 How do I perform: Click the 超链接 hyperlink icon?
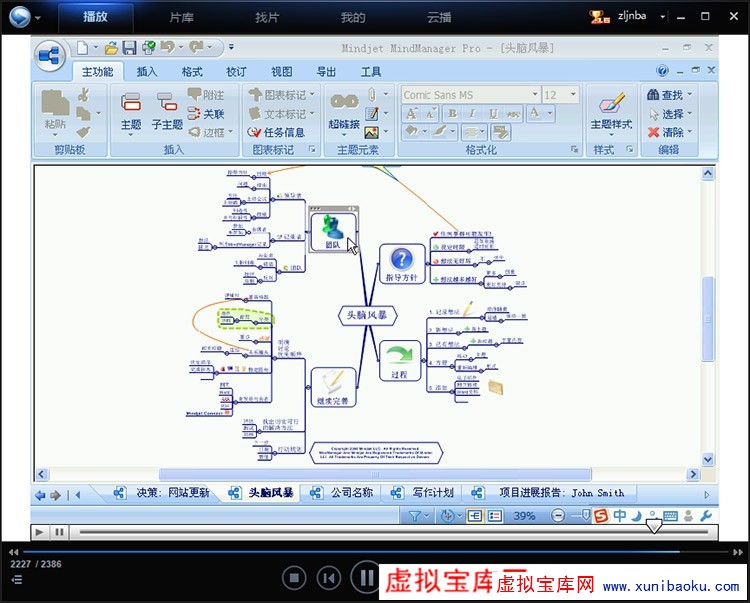[x=344, y=102]
